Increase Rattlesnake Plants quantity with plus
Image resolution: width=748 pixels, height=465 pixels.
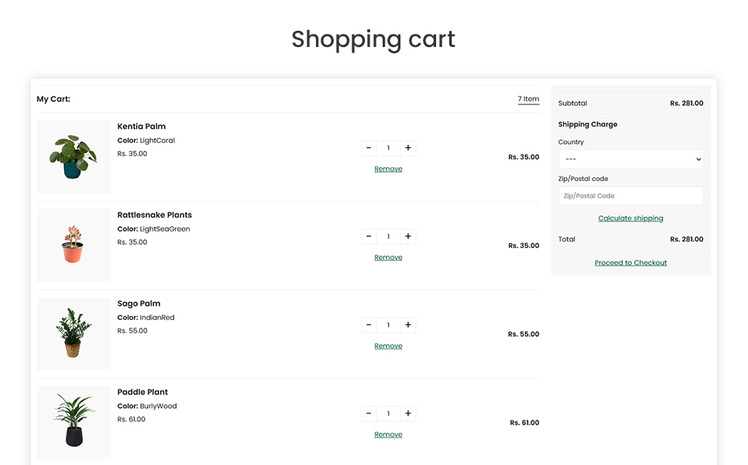(x=408, y=237)
